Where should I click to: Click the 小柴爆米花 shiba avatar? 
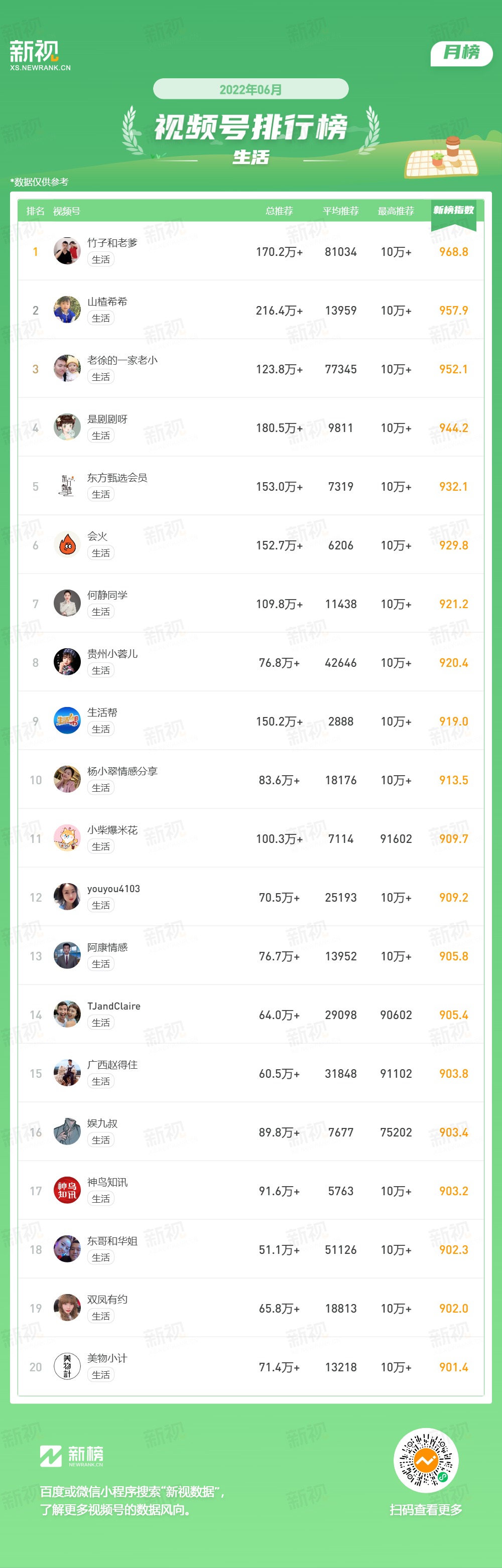click(x=67, y=837)
